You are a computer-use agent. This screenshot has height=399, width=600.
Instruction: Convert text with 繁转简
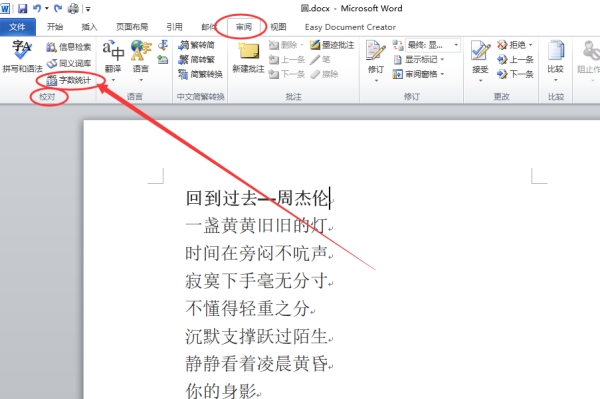coord(197,45)
